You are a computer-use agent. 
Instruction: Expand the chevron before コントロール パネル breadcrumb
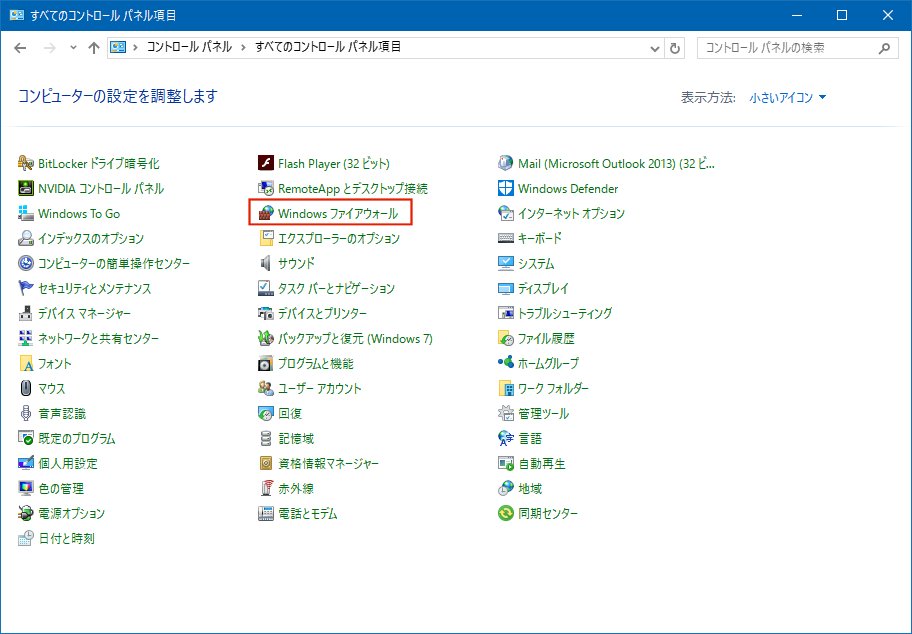click(x=136, y=48)
